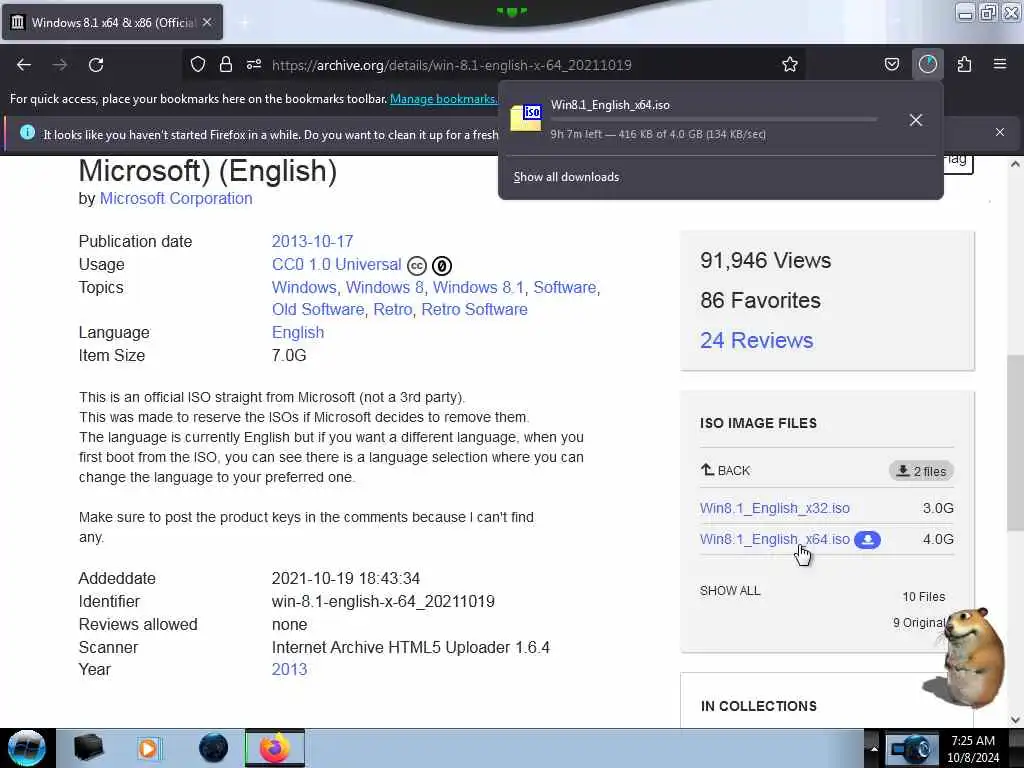This screenshot has width=1024, height=768.
Task: Select the Windows 8.1 x64 & x86 tab
Action: click(x=112, y=22)
